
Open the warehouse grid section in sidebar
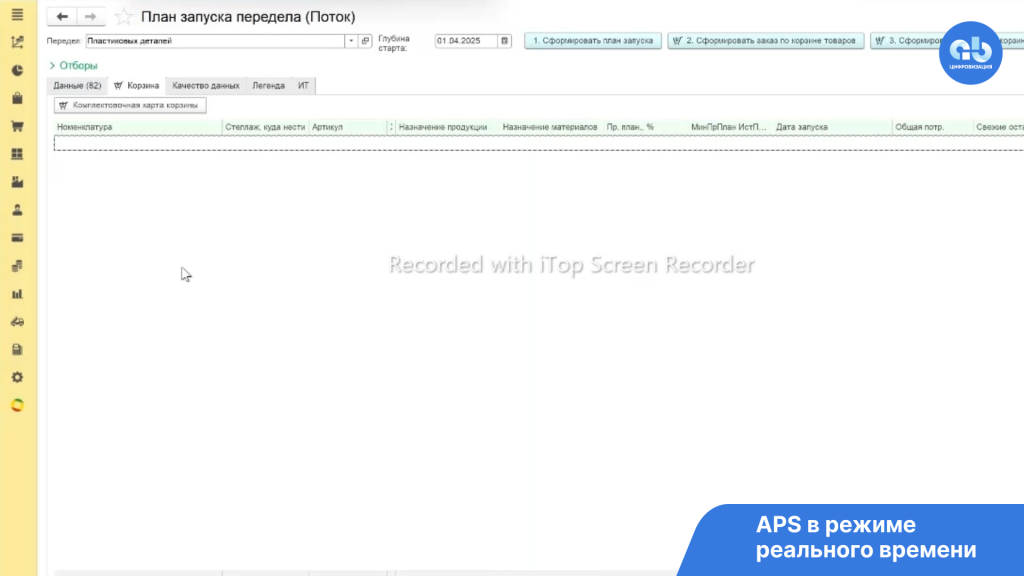(18, 154)
